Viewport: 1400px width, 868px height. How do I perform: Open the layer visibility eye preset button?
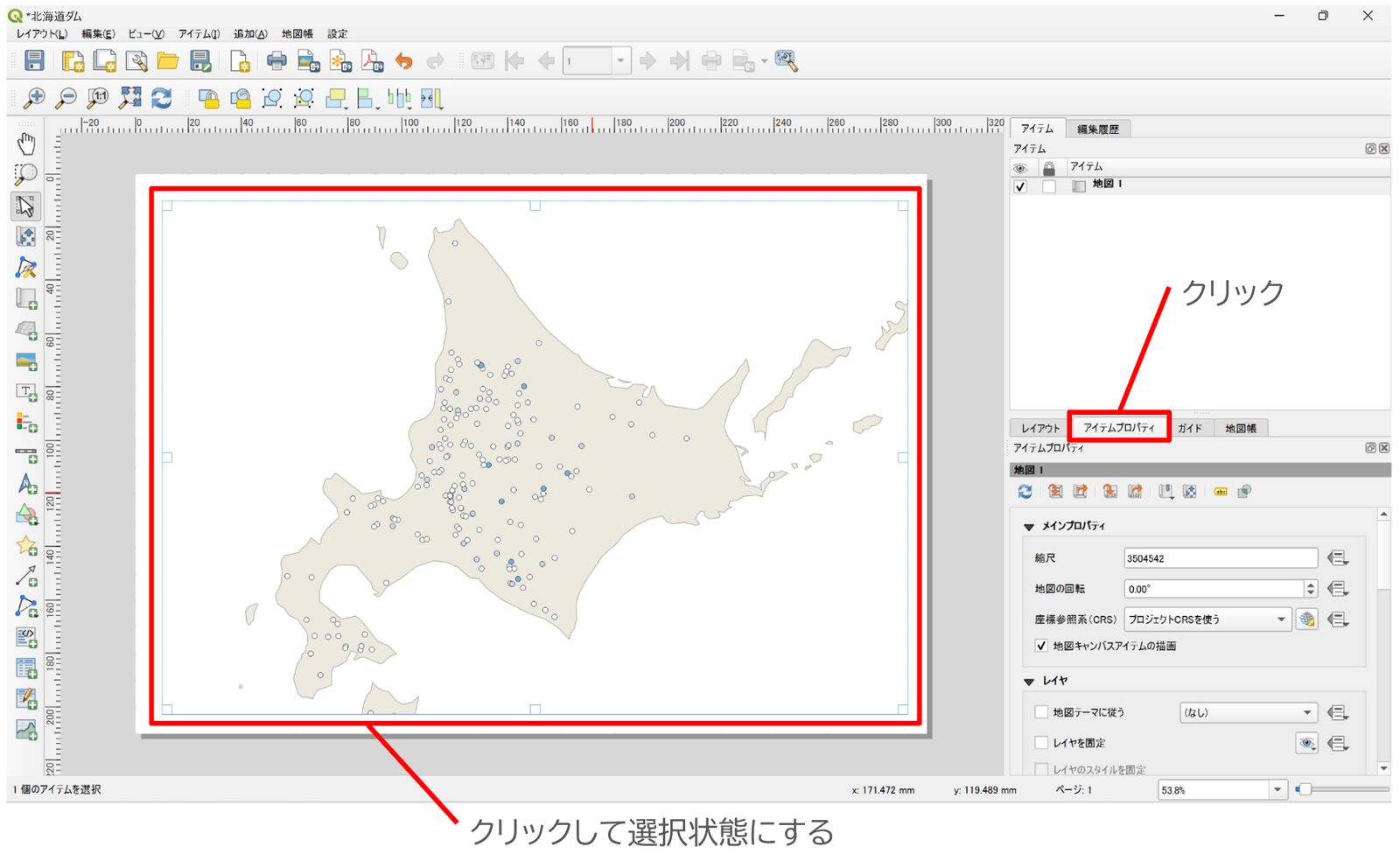click(1306, 744)
